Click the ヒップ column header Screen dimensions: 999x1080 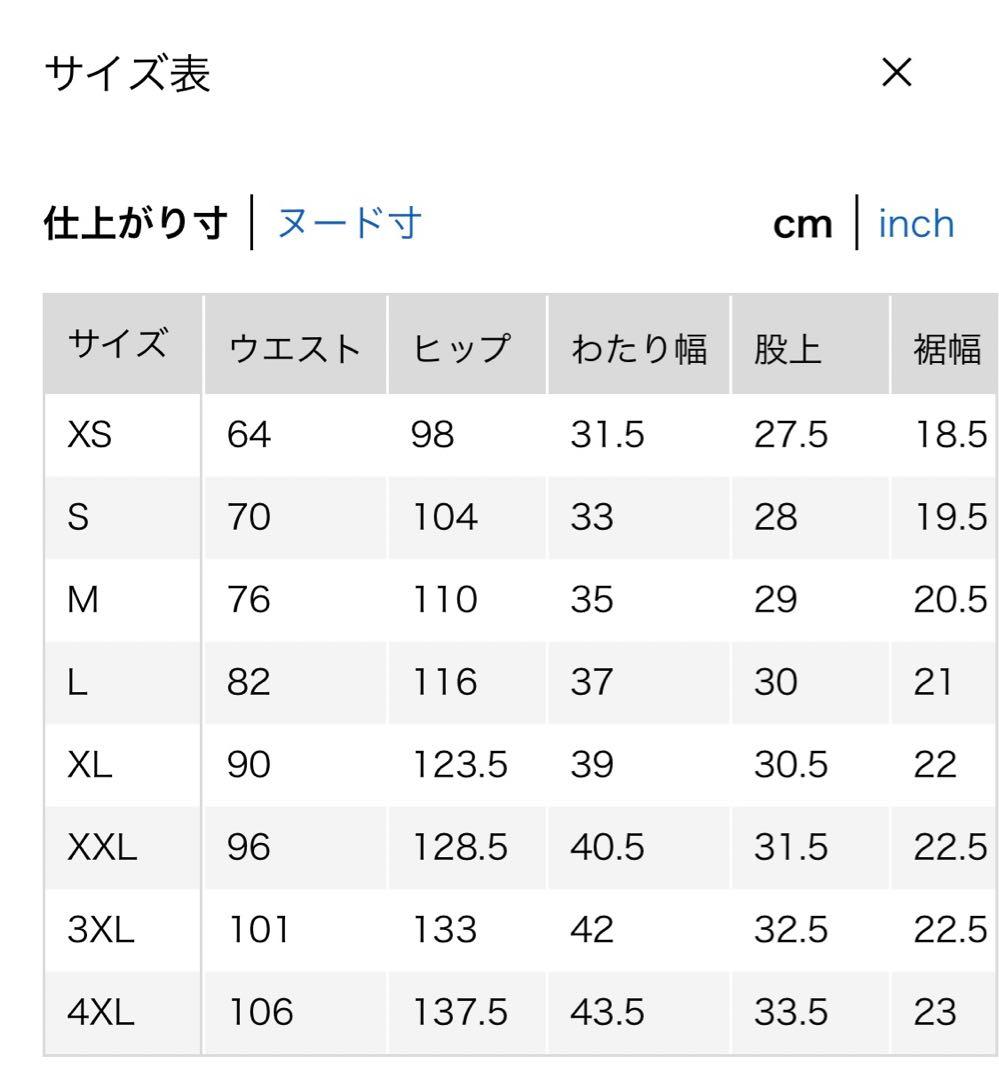click(x=460, y=349)
